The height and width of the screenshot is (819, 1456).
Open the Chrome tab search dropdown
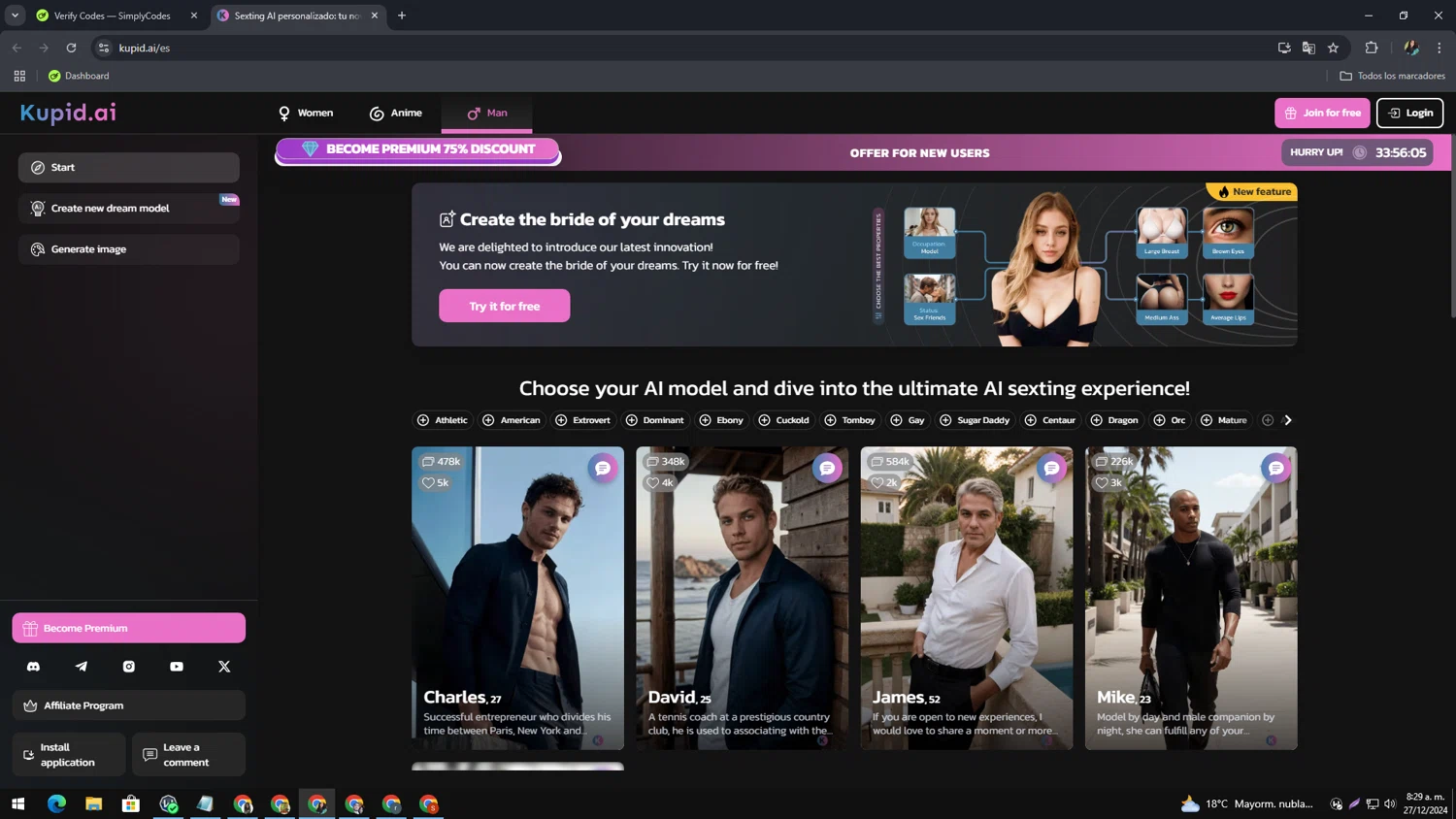pos(15,16)
